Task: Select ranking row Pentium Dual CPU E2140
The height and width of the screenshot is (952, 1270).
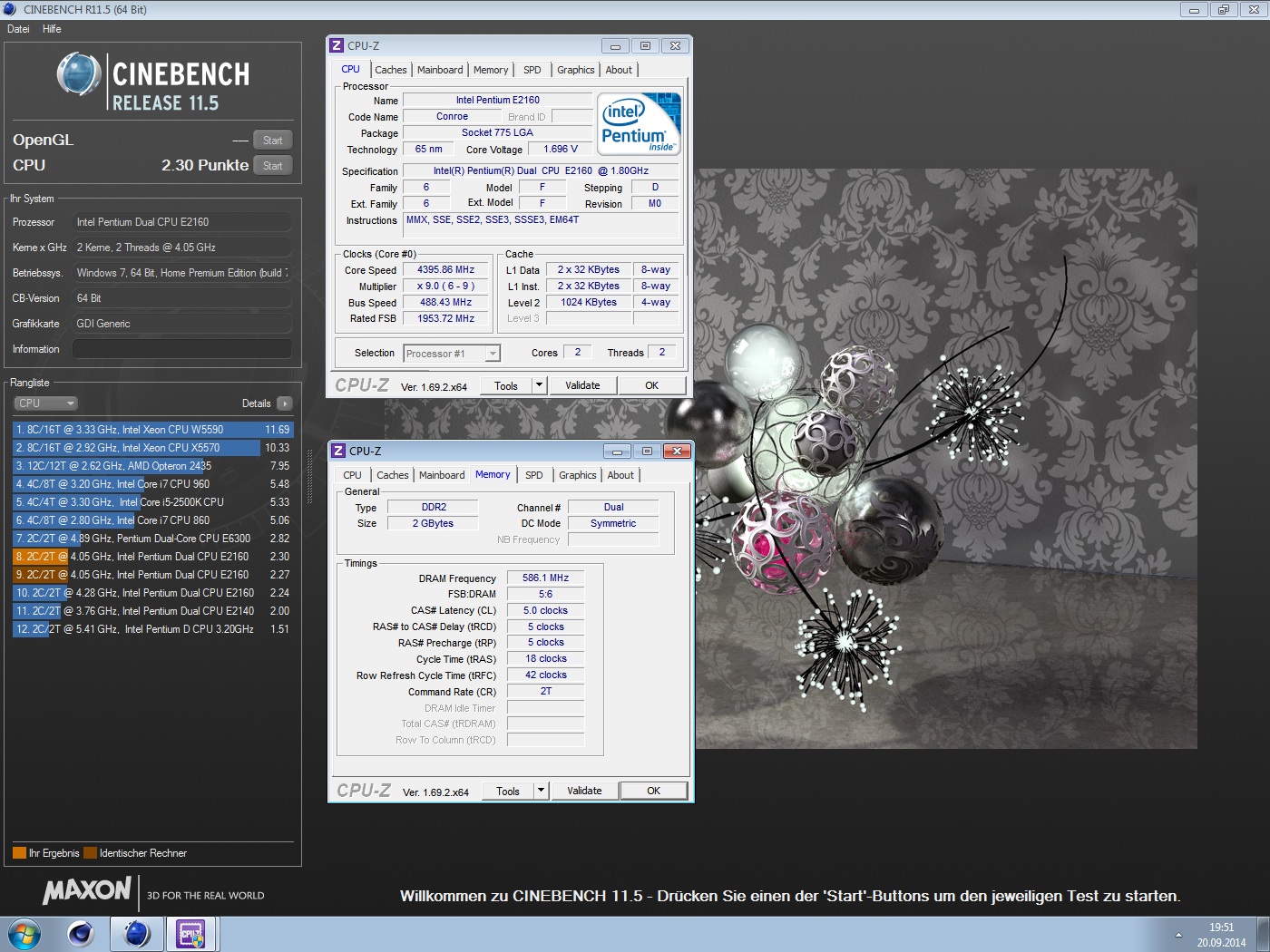Action: [152, 611]
